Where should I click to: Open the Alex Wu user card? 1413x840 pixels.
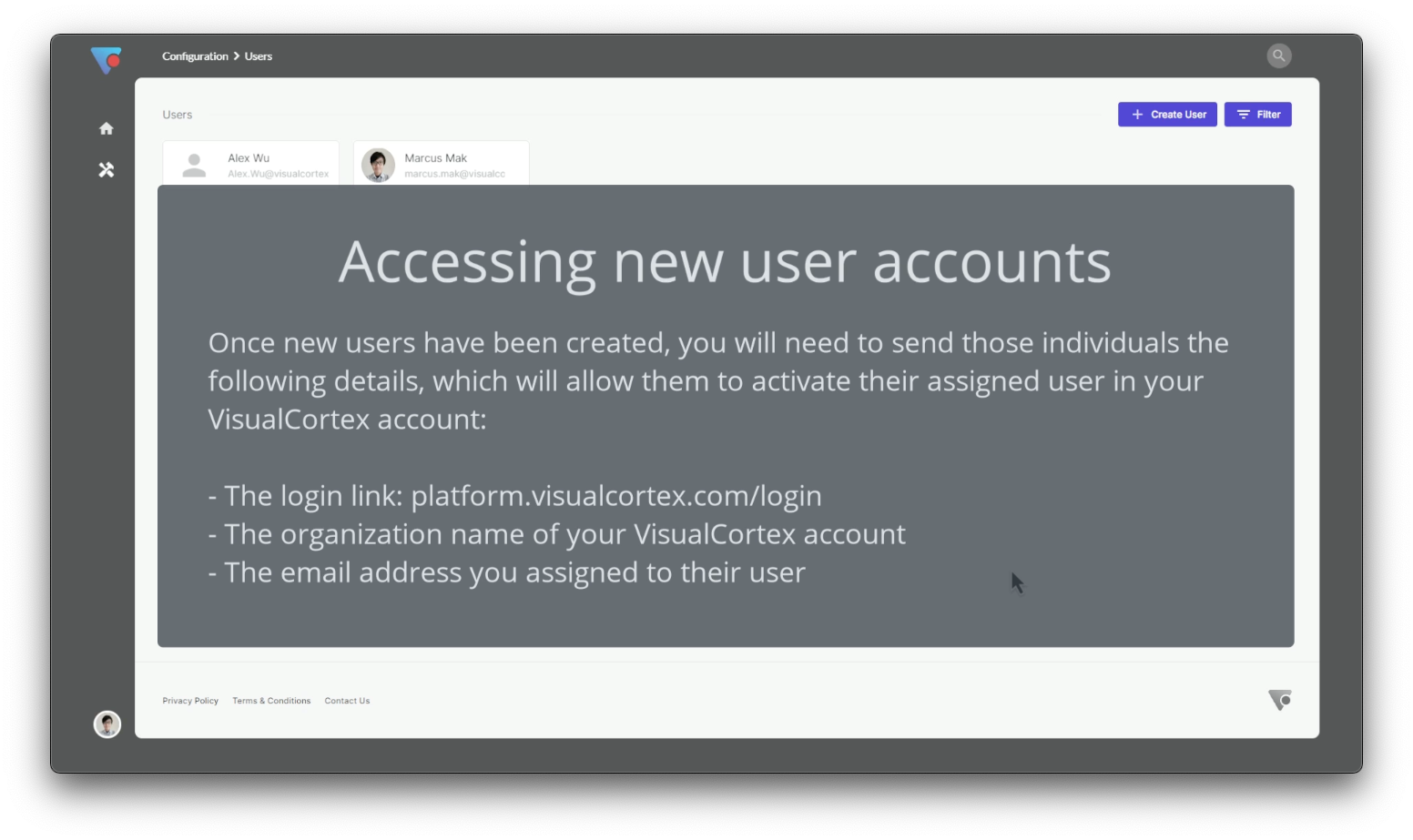[250, 163]
